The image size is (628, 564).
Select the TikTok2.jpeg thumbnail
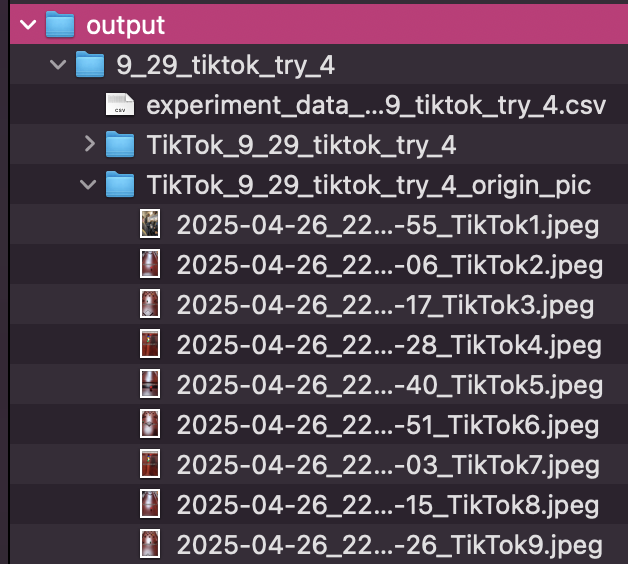click(150, 264)
